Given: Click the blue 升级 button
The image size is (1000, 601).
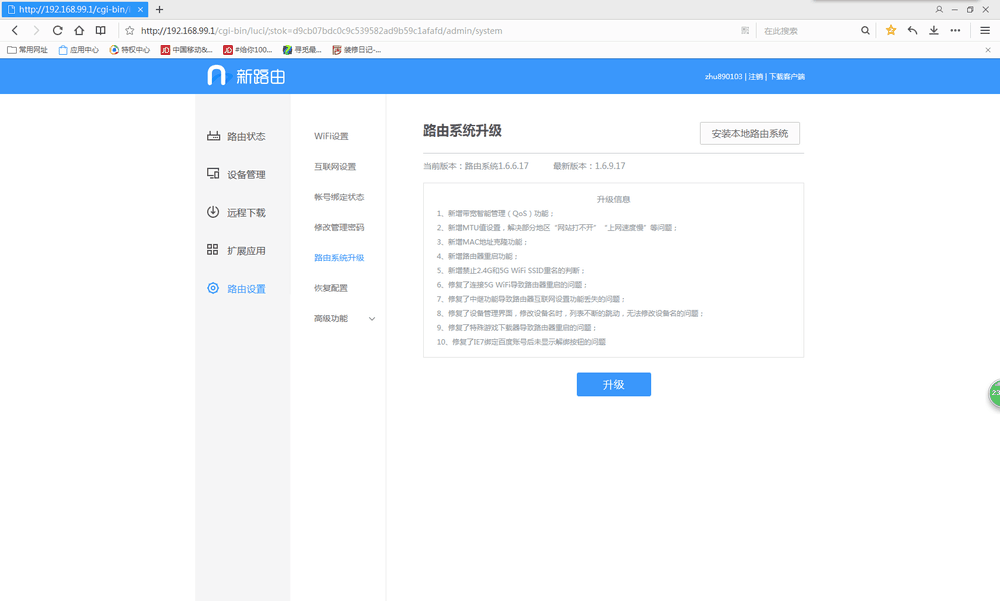Looking at the screenshot, I should 613,384.
